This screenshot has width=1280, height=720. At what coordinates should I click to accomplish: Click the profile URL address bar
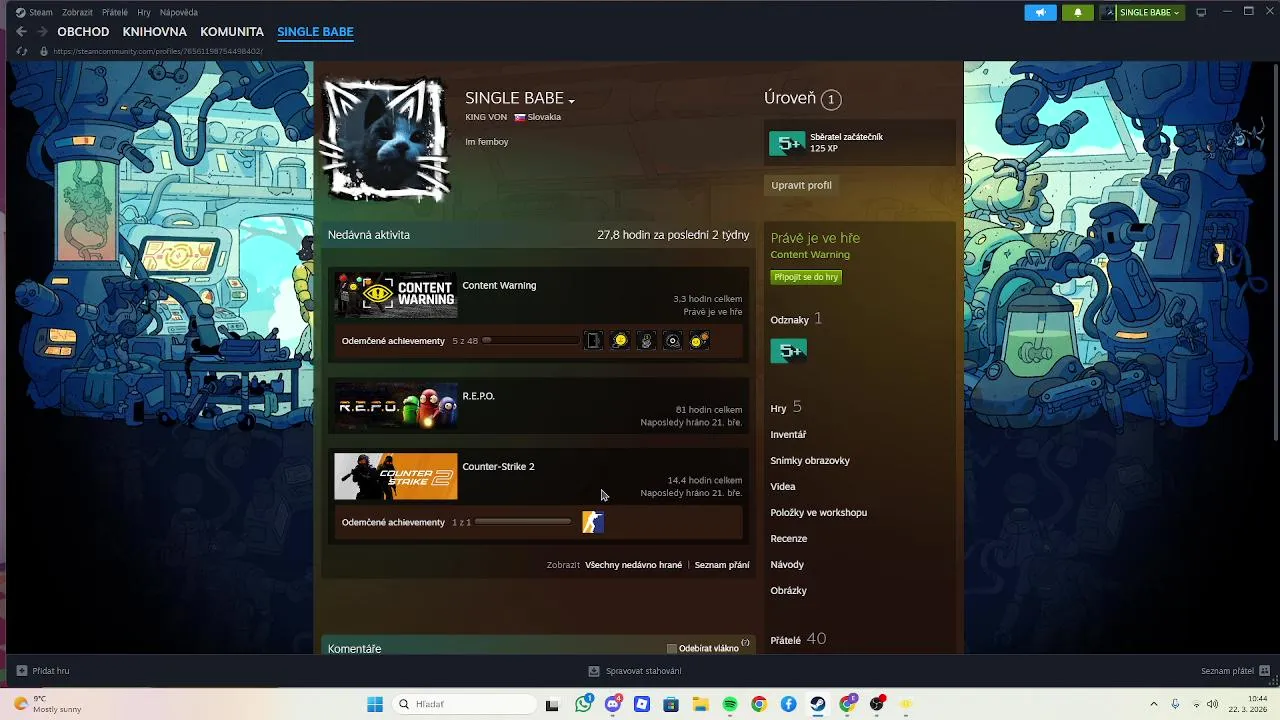click(158, 51)
